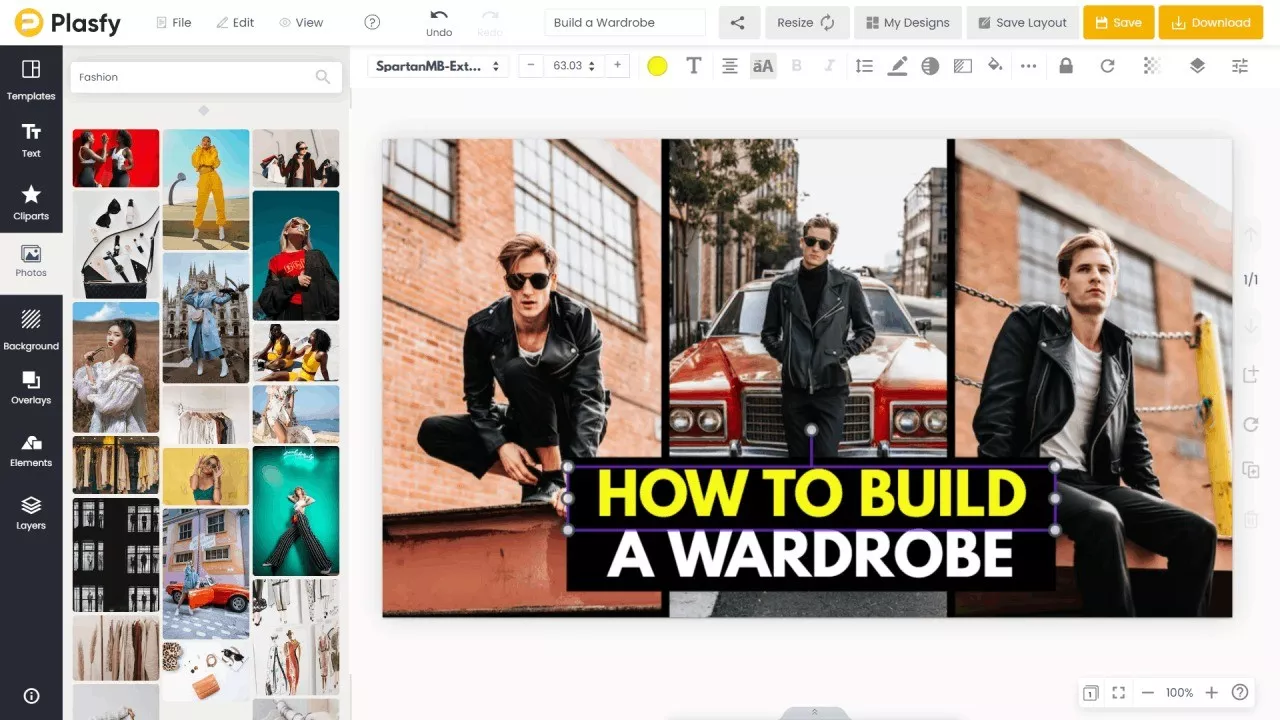Lock the selected text element
The image size is (1280, 720).
click(1066, 66)
